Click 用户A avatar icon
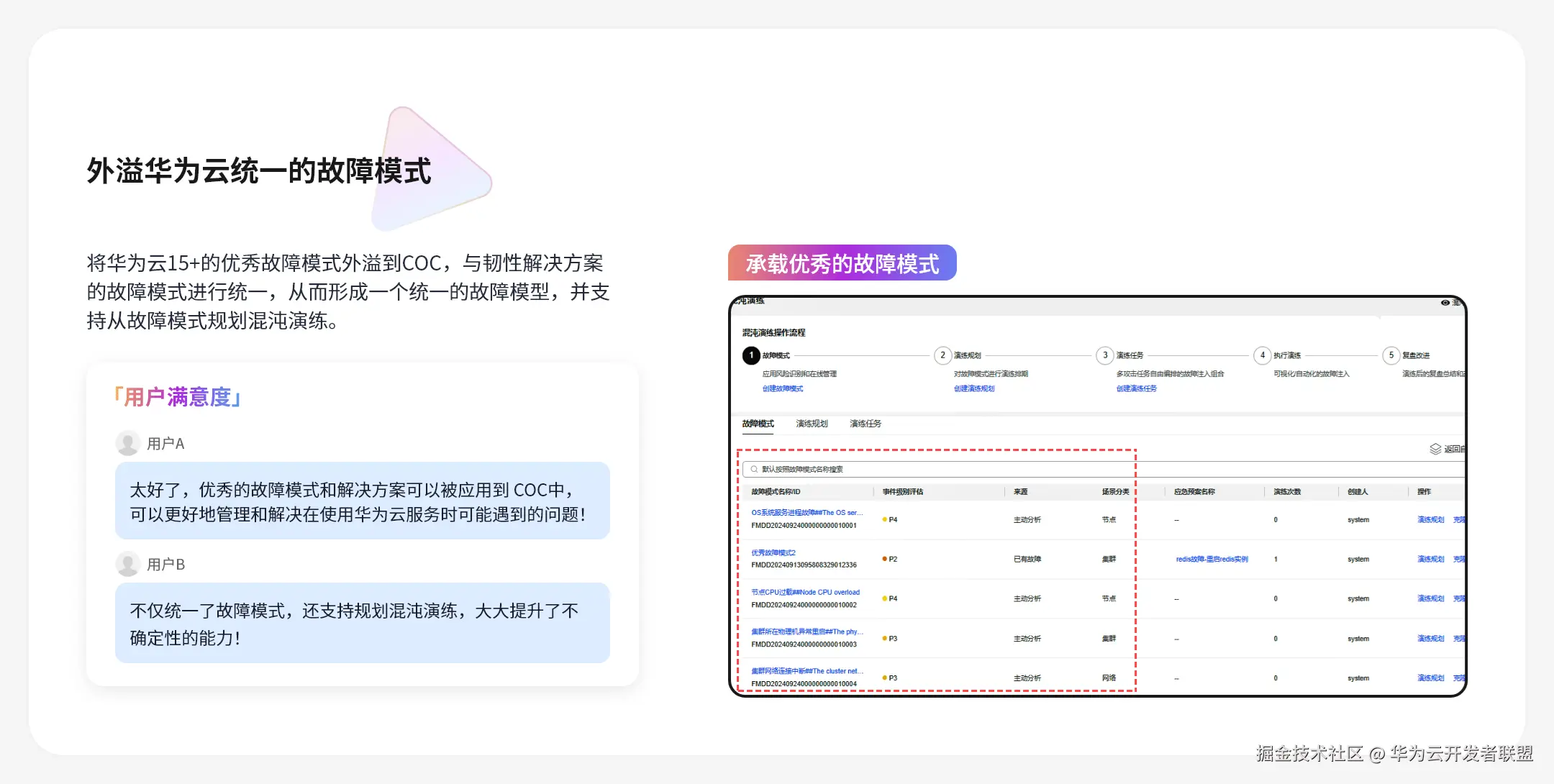The width and height of the screenshot is (1554, 784). 127,443
